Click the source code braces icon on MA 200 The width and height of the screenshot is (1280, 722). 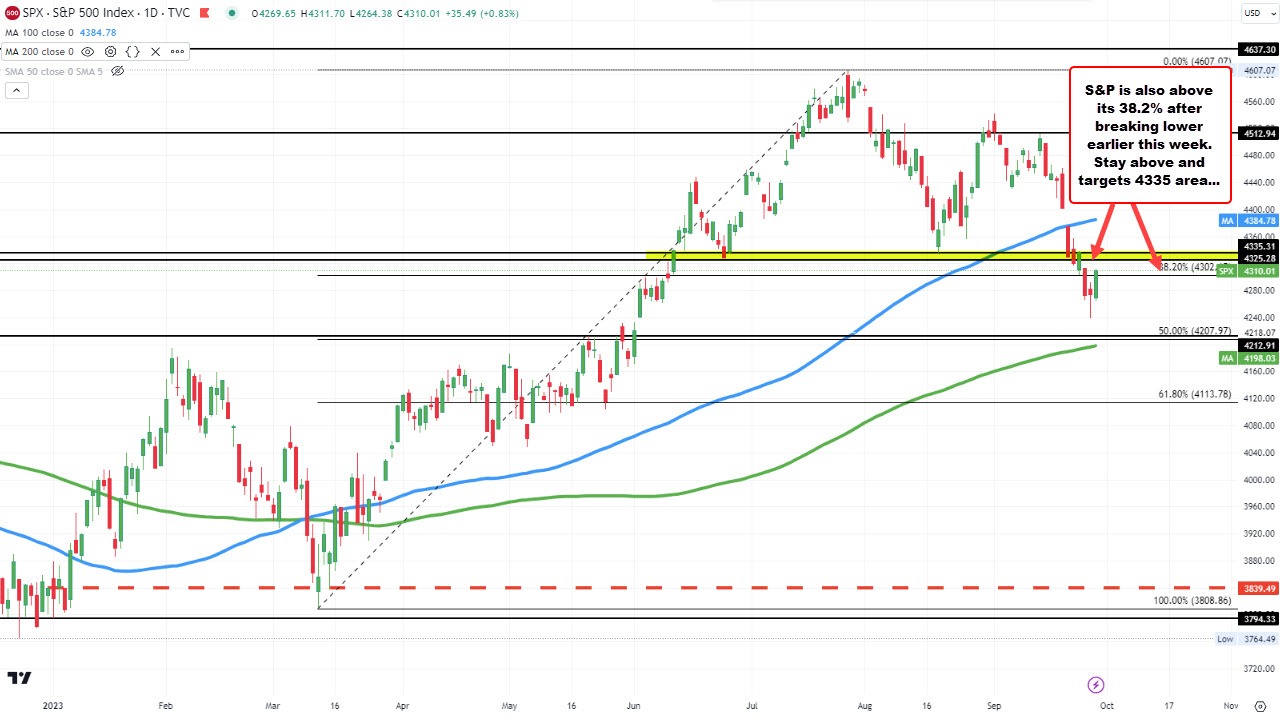tap(133, 51)
